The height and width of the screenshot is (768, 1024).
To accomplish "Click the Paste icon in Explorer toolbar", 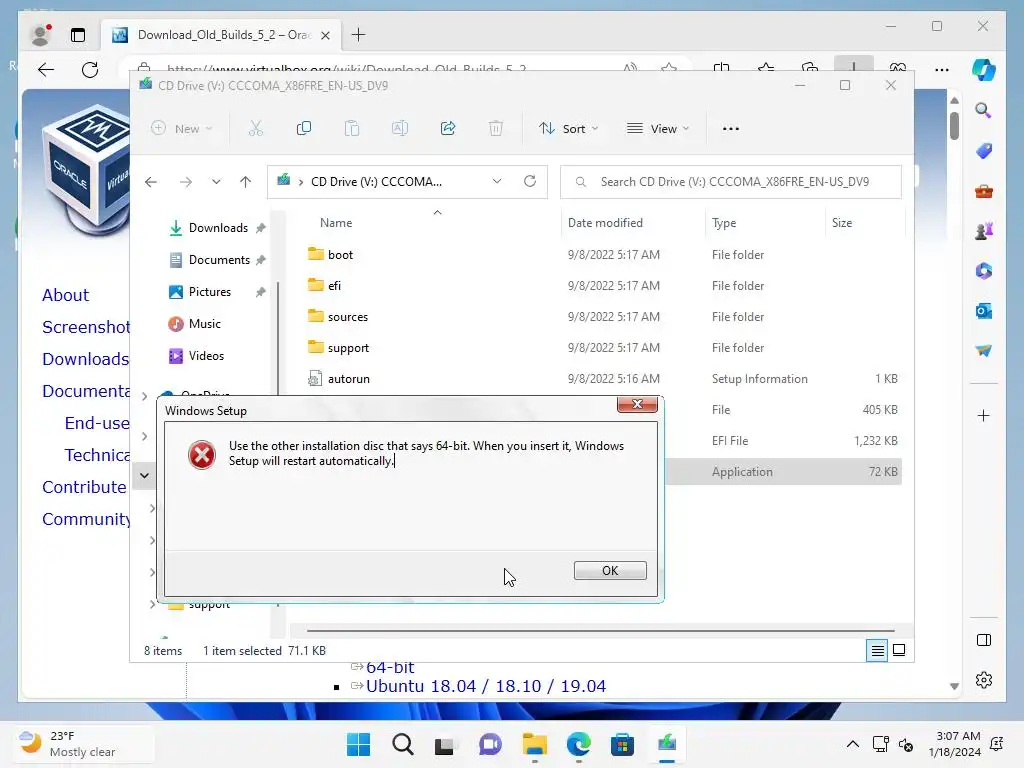I will click(x=352, y=129).
